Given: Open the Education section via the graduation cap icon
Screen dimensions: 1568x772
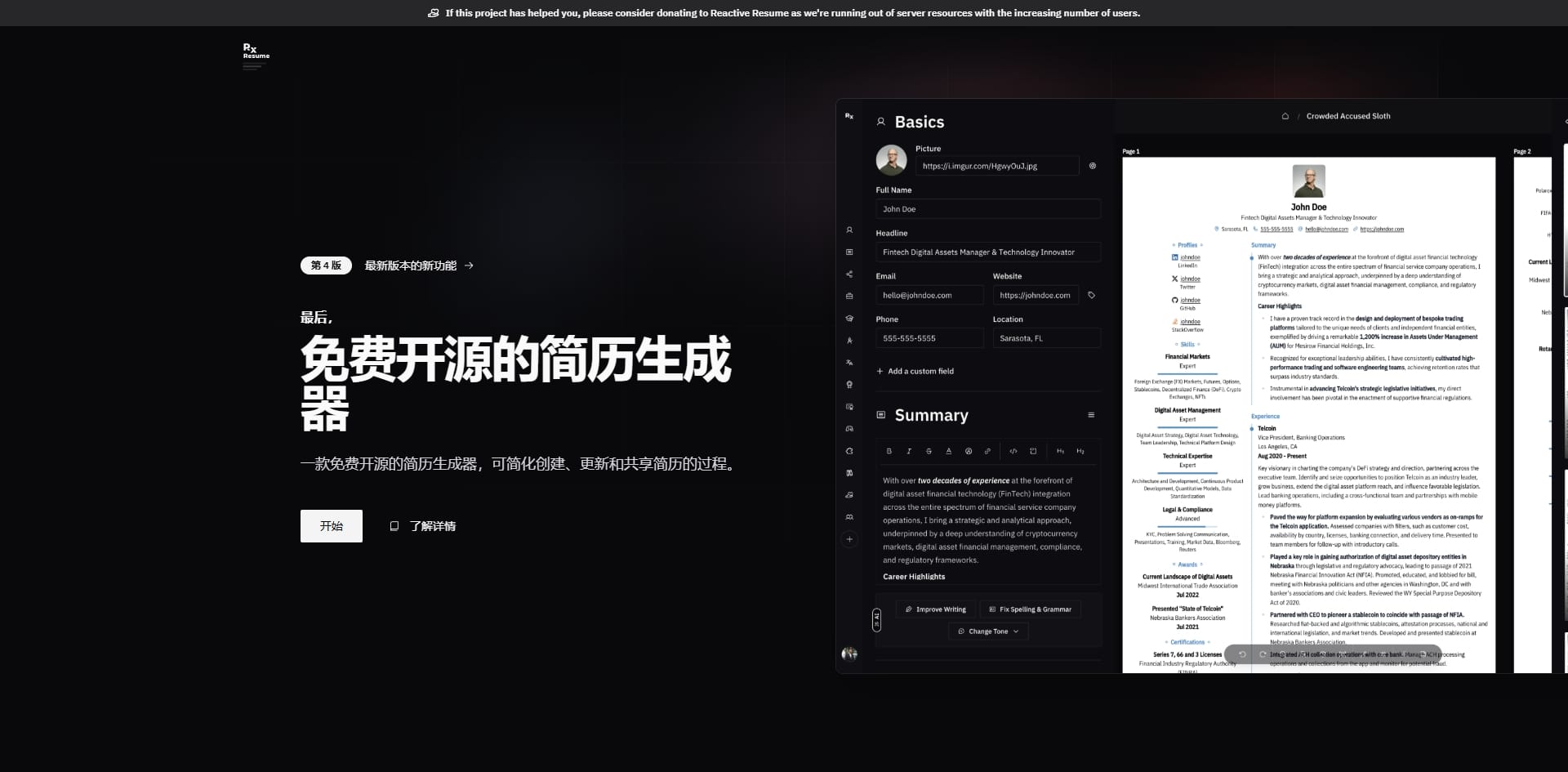Looking at the screenshot, I should pyautogui.click(x=849, y=319).
